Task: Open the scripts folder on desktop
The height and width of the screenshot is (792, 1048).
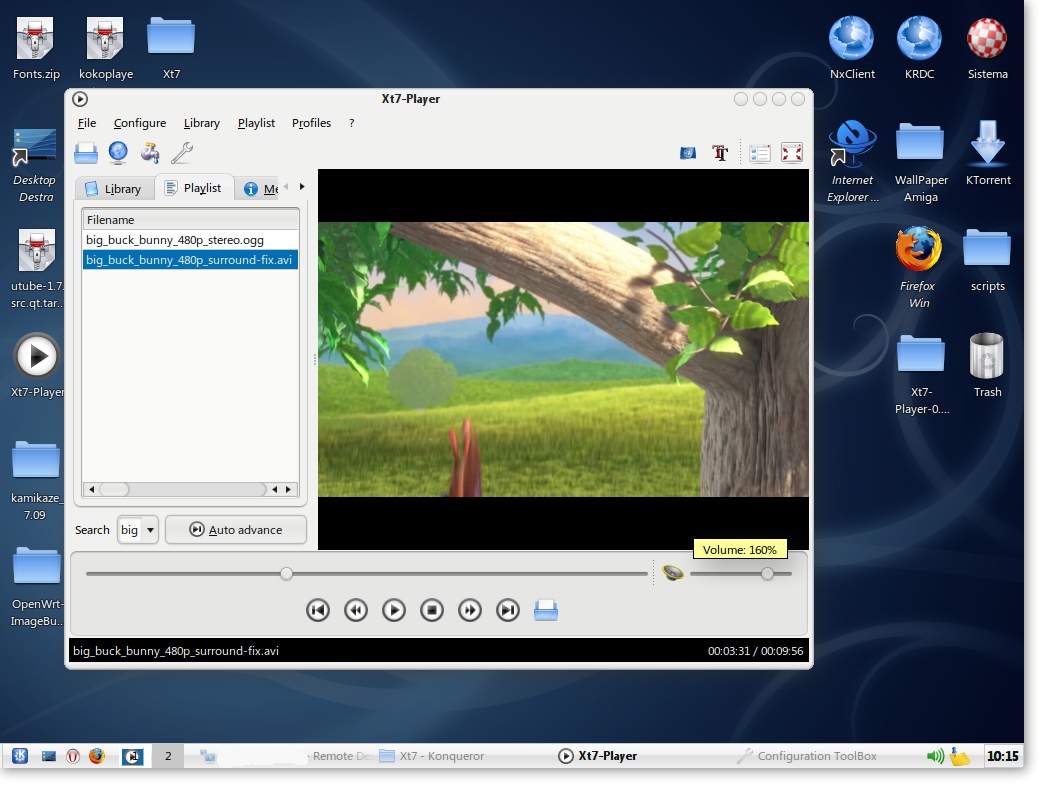Action: (x=987, y=259)
